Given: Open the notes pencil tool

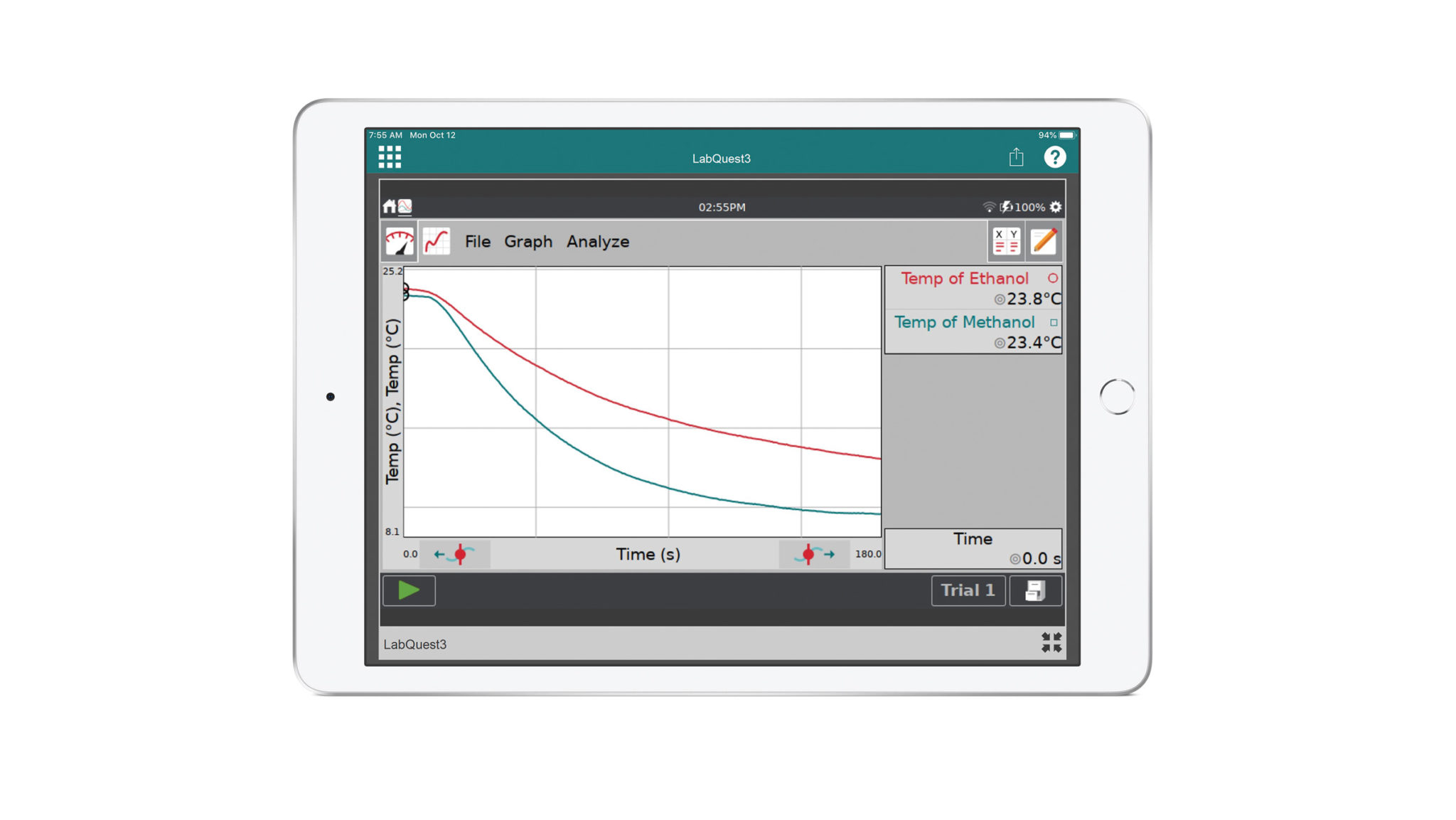Looking at the screenshot, I should pyautogui.click(x=1043, y=242).
